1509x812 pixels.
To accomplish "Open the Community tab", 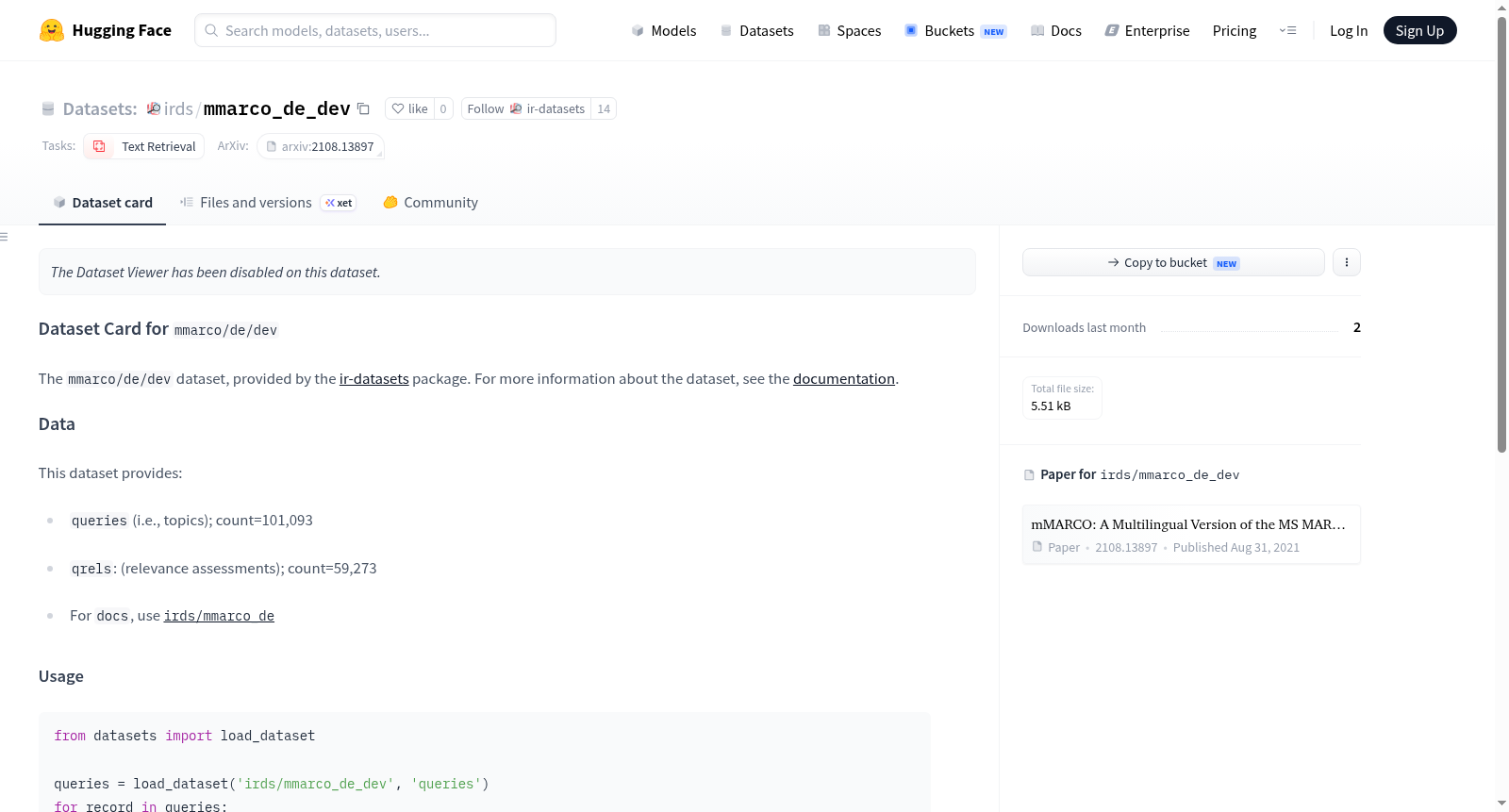I will click(431, 203).
